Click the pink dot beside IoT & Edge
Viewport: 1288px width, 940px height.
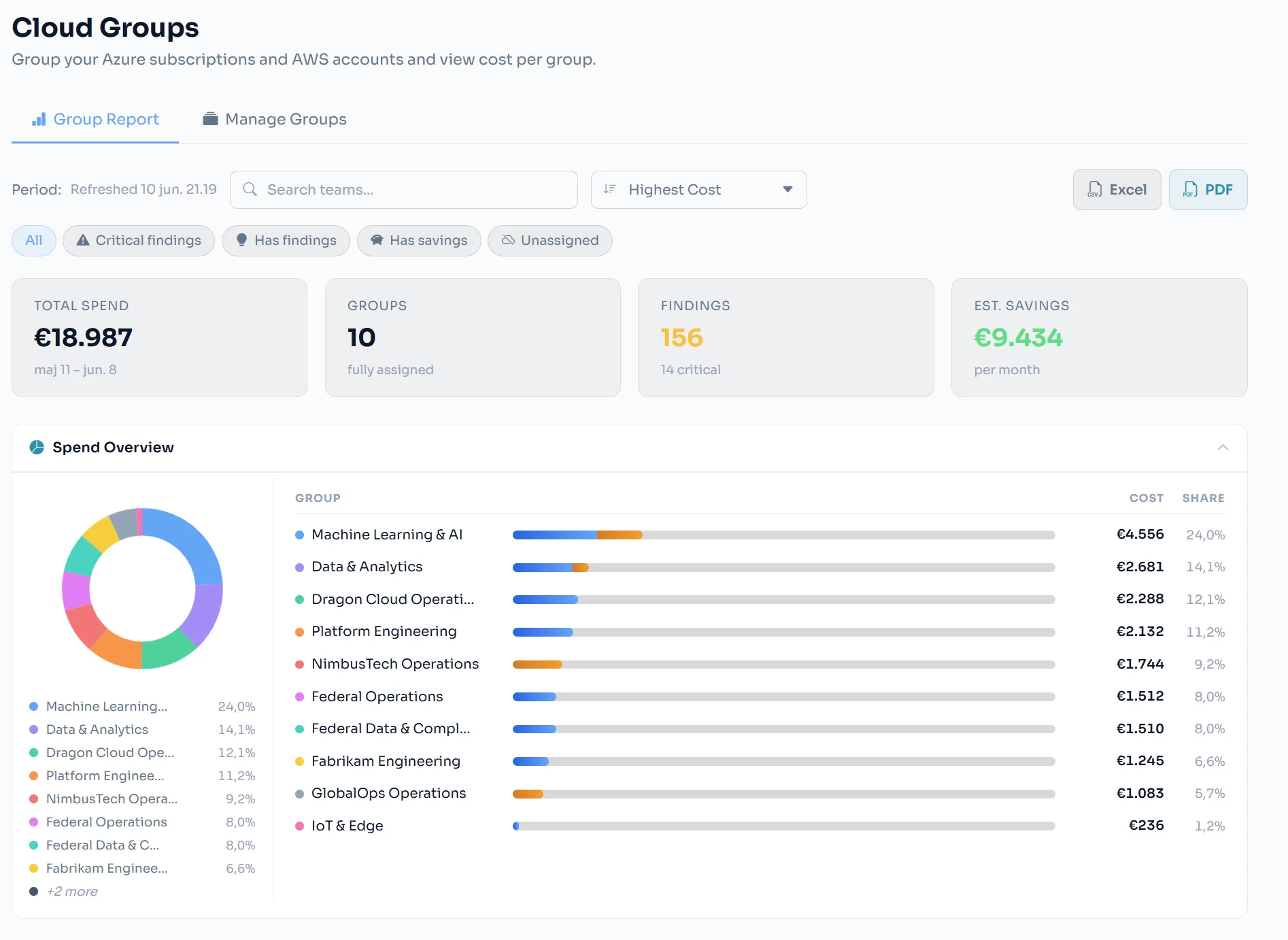coord(299,826)
